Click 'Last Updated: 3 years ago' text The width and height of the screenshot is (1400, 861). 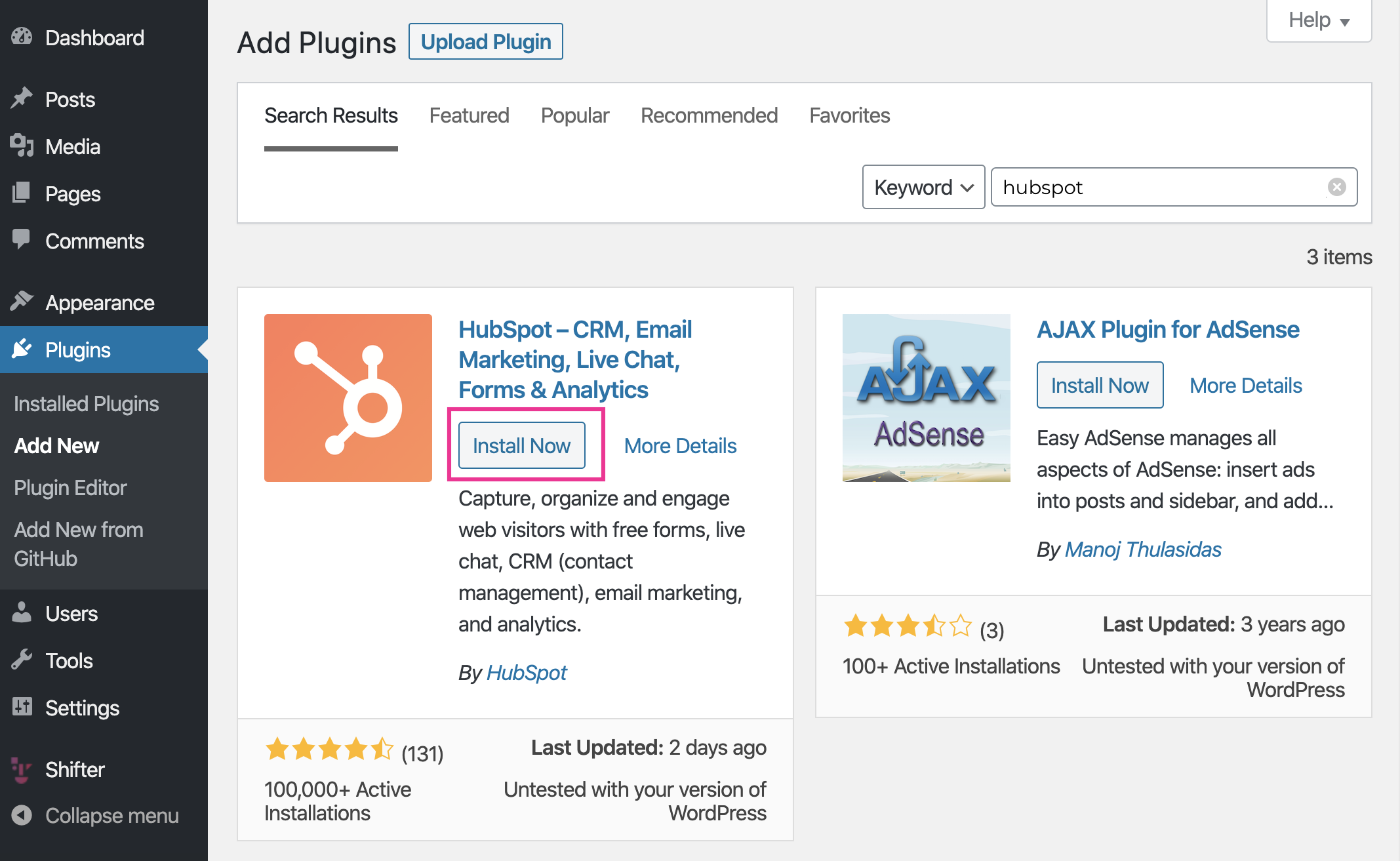(1224, 624)
